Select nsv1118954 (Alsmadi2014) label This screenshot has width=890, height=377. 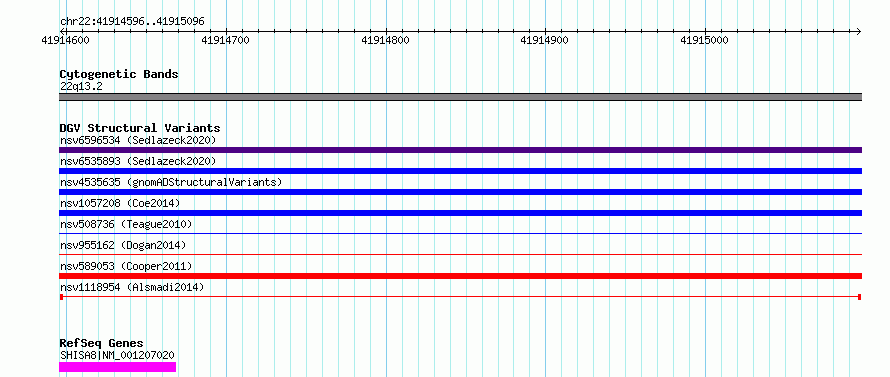(132, 287)
